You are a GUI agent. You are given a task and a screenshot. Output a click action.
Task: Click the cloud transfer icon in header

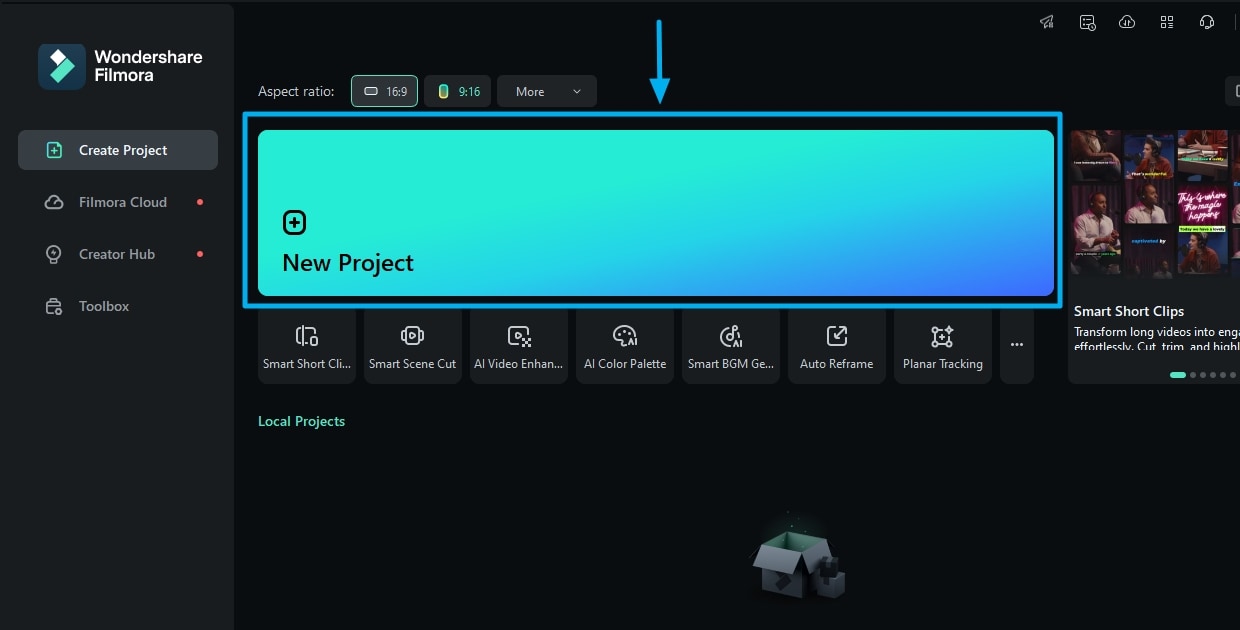tap(1127, 22)
